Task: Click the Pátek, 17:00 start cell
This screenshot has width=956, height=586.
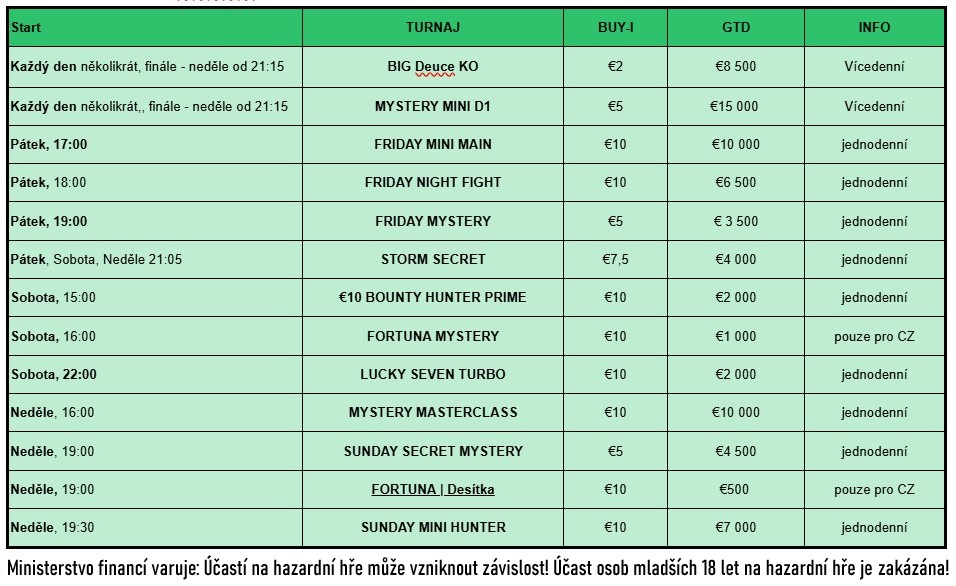Action: 155,145
